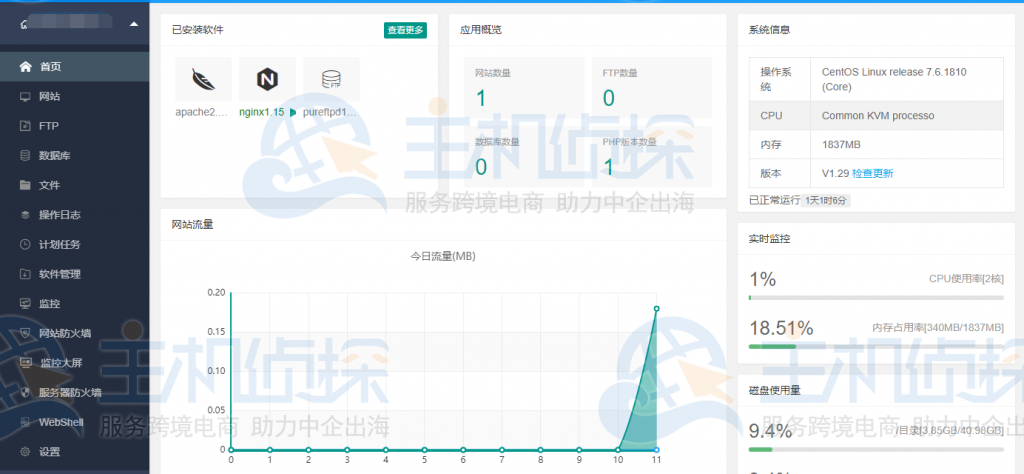Screen dimensions: 1024x474
Task: Click the chart data point at hour 10
Action: click(618, 449)
